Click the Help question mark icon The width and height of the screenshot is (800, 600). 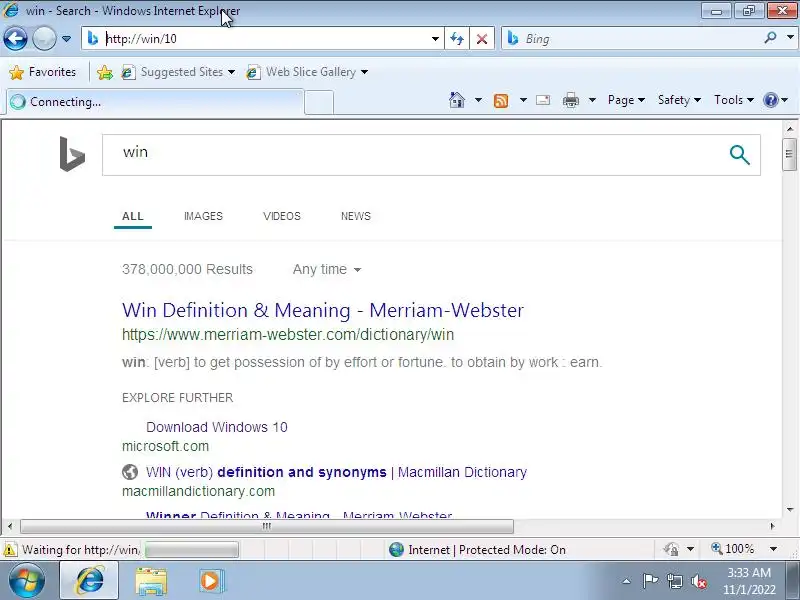770,100
